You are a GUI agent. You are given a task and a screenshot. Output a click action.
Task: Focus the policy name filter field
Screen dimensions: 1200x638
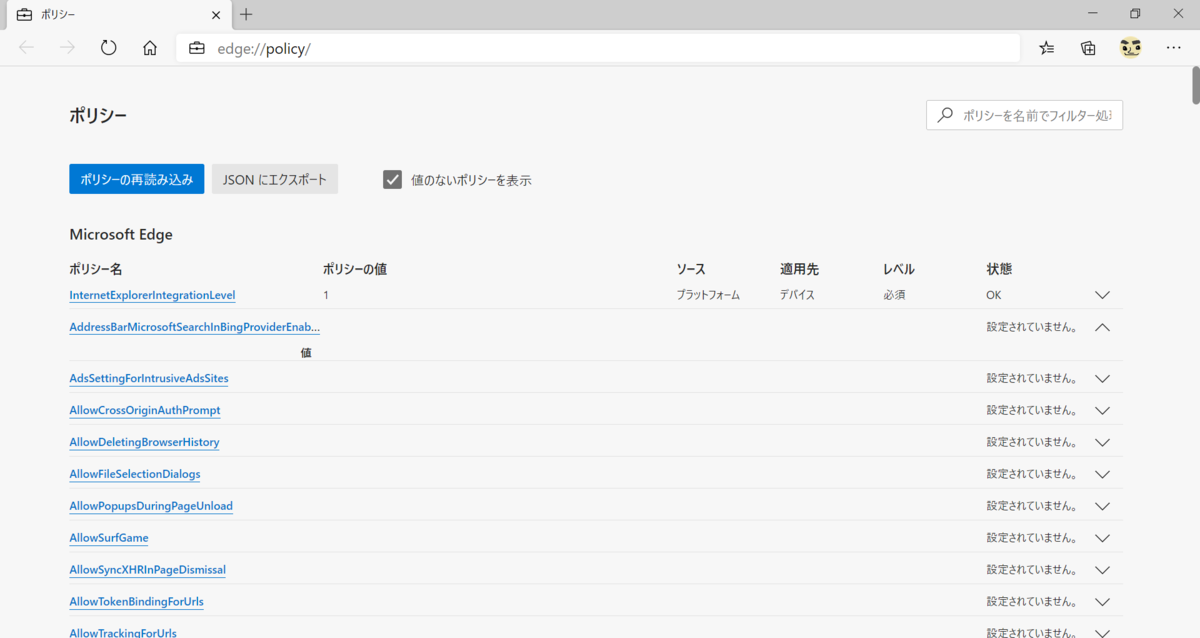[1024, 115]
